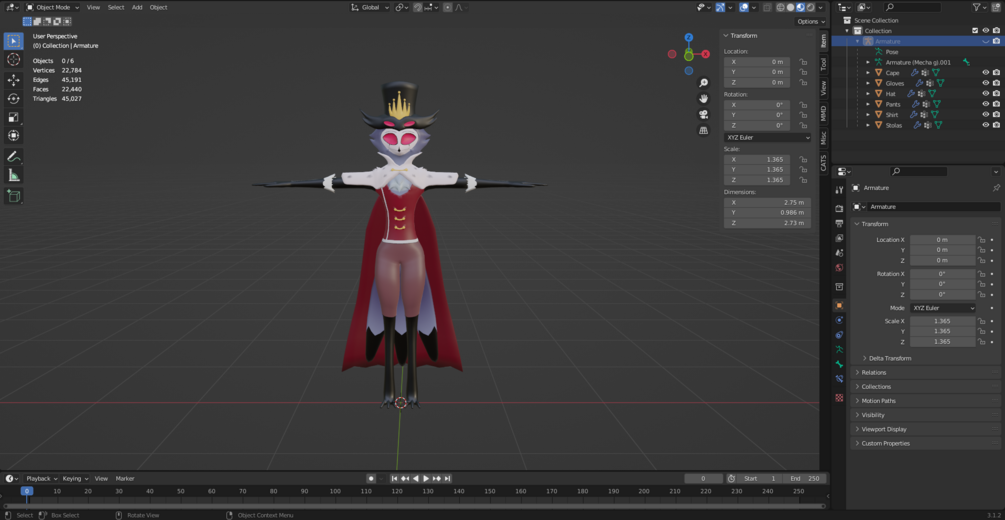
Task: Click the Scale X field in sidebar
Action: tap(766, 160)
